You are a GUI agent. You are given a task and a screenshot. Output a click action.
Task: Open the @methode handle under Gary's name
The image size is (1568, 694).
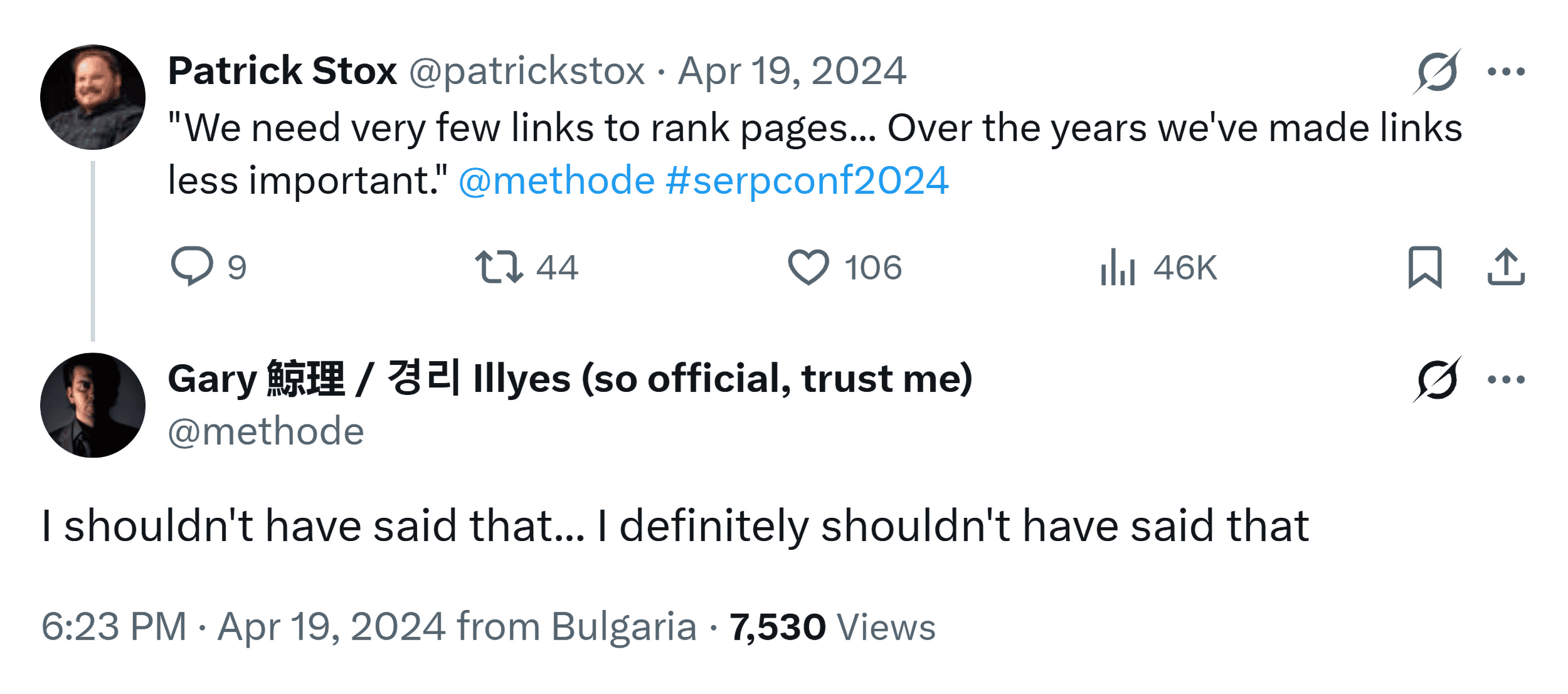click(266, 432)
